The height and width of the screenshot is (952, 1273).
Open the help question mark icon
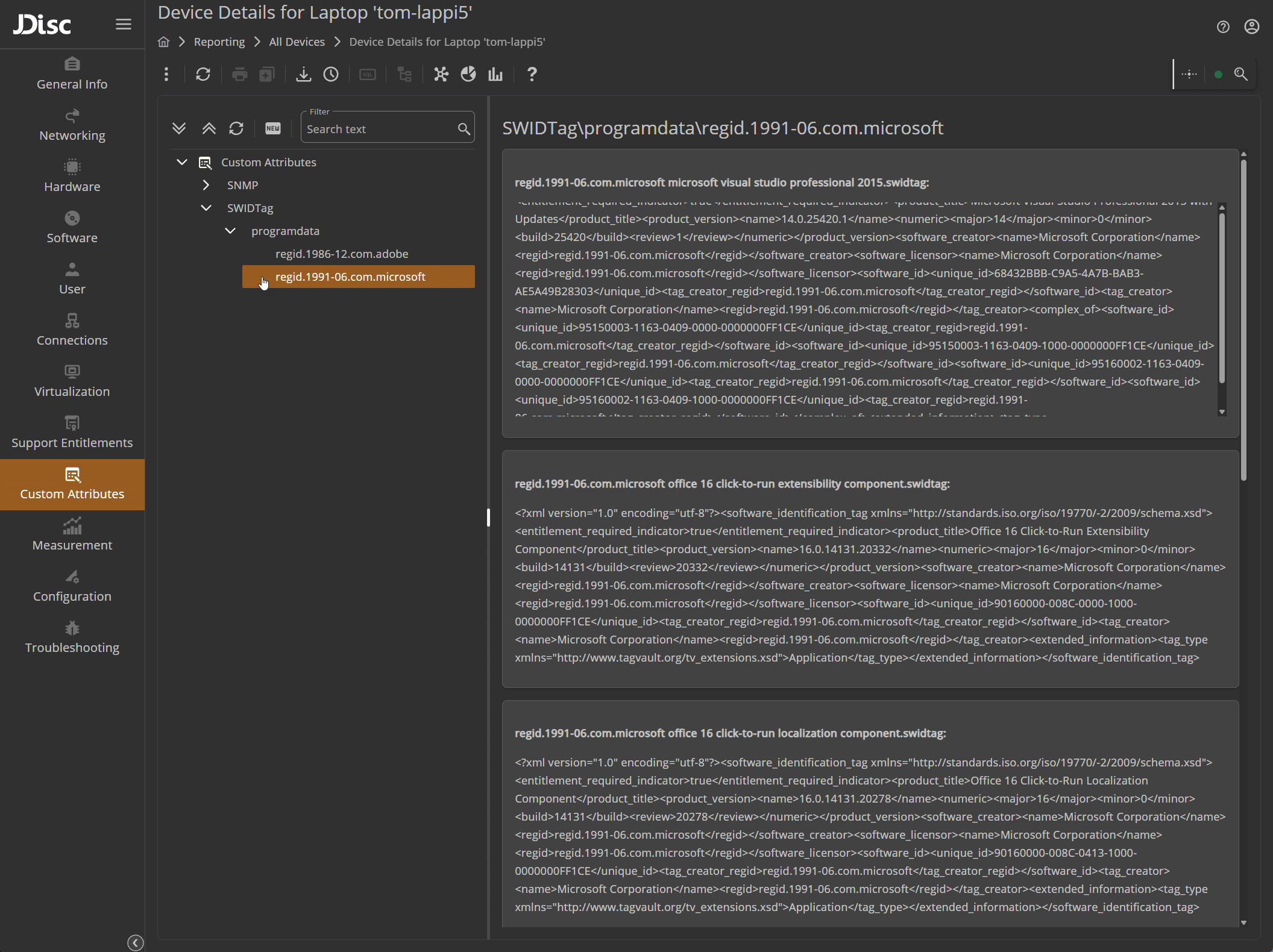[x=531, y=74]
